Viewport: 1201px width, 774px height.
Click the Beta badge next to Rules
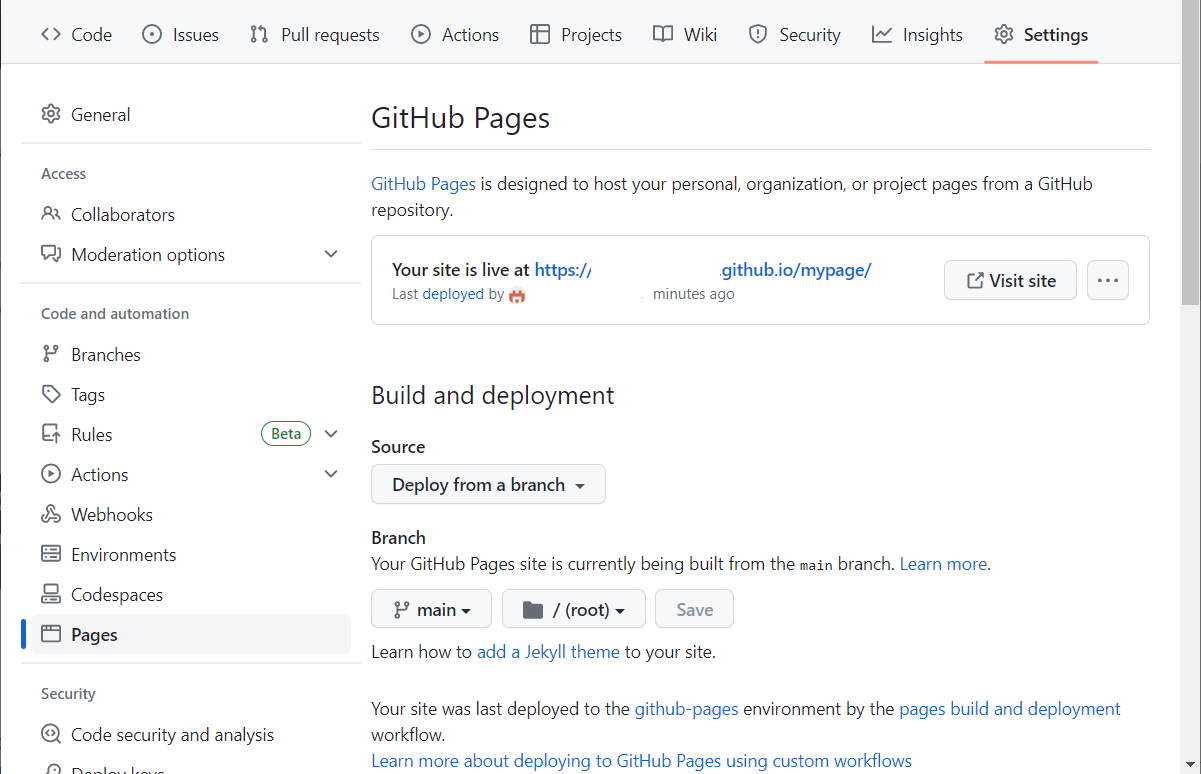pos(286,434)
